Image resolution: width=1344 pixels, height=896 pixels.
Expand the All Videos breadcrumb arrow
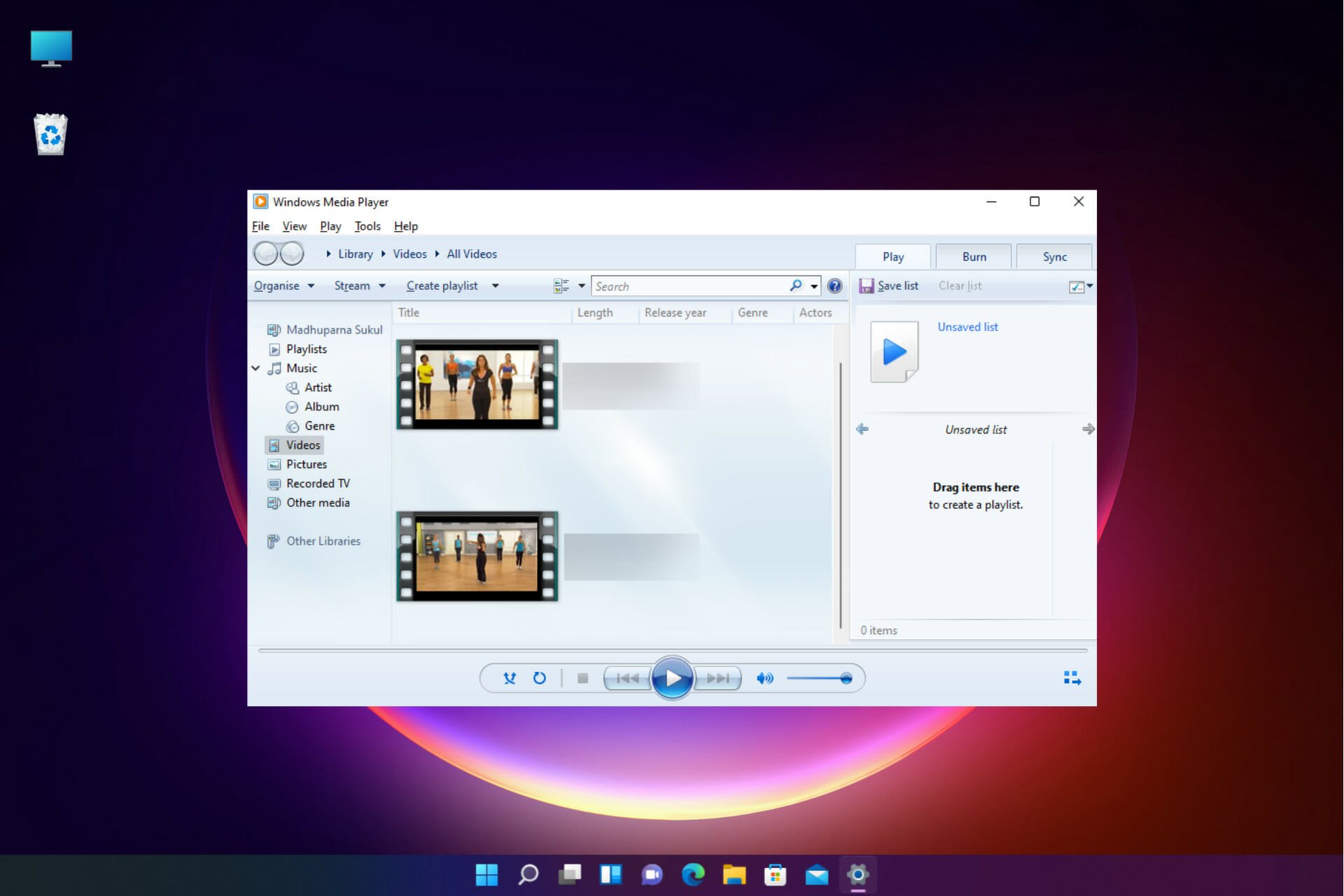tap(437, 253)
